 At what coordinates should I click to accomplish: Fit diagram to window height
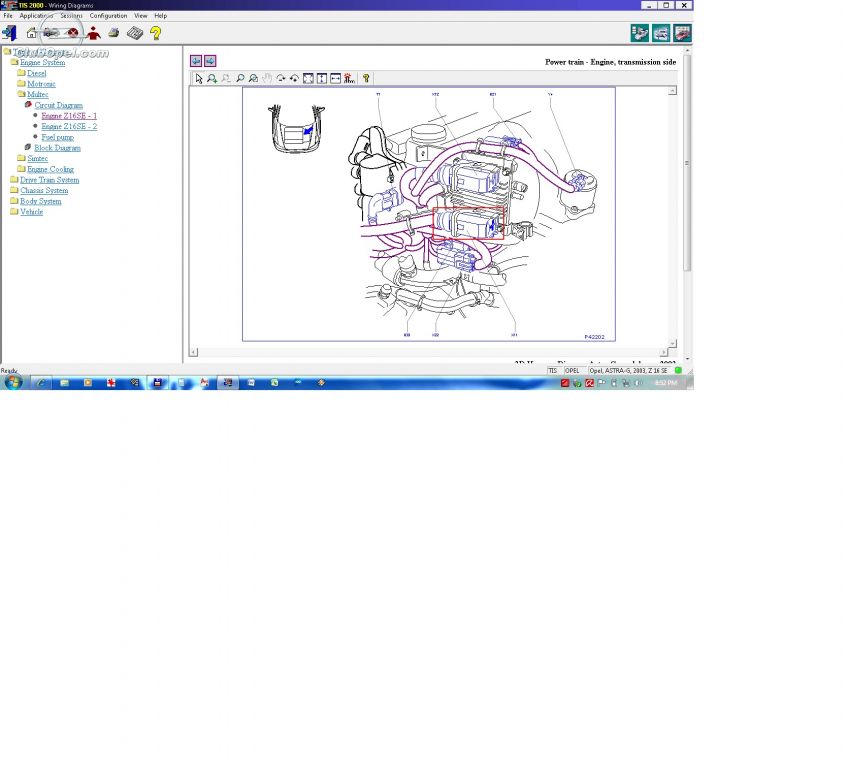coord(322,79)
